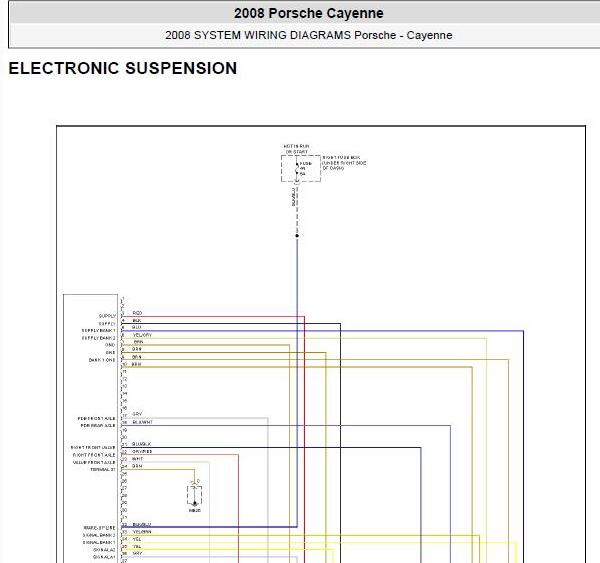Click the "GRY" wire label at pin 17
Screen dimensions: 600x563
pyautogui.click(x=137, y=414)
